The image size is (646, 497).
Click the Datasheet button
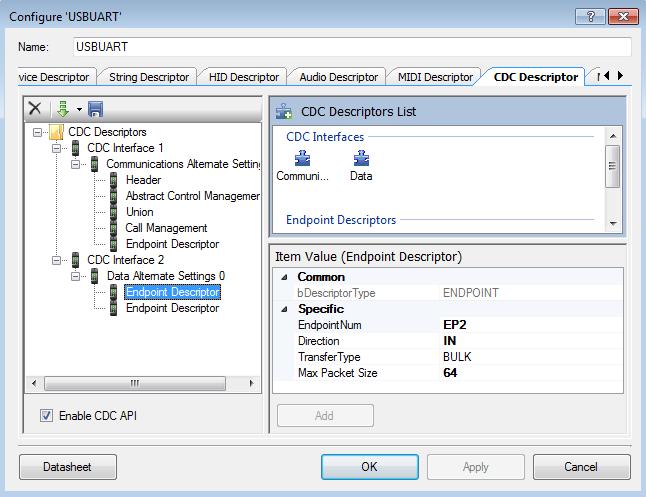pyautogui.click(x=68, y=467)
